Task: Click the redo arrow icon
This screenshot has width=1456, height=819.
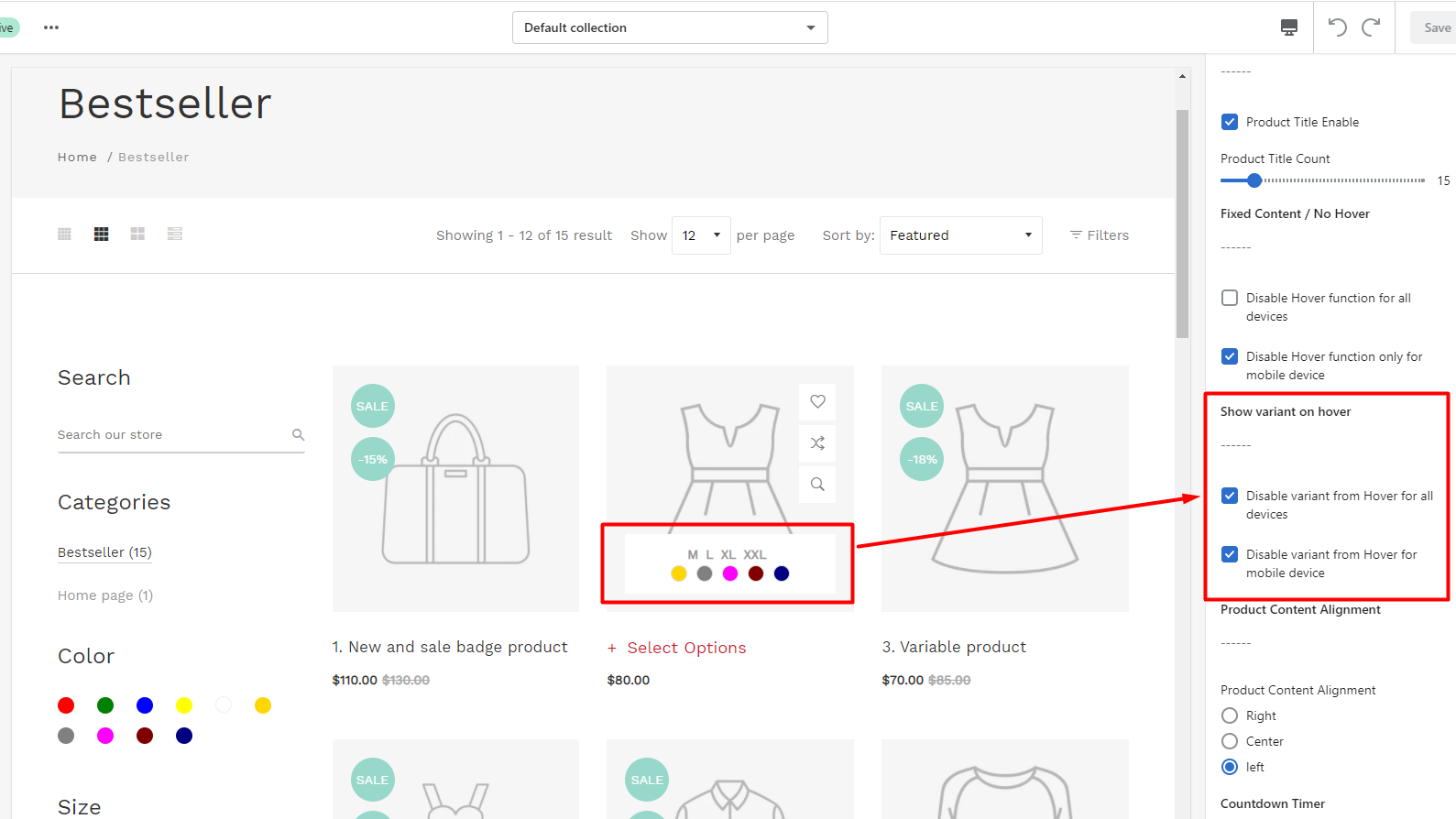Action: pyautogui.click(x=1371, y=27)
